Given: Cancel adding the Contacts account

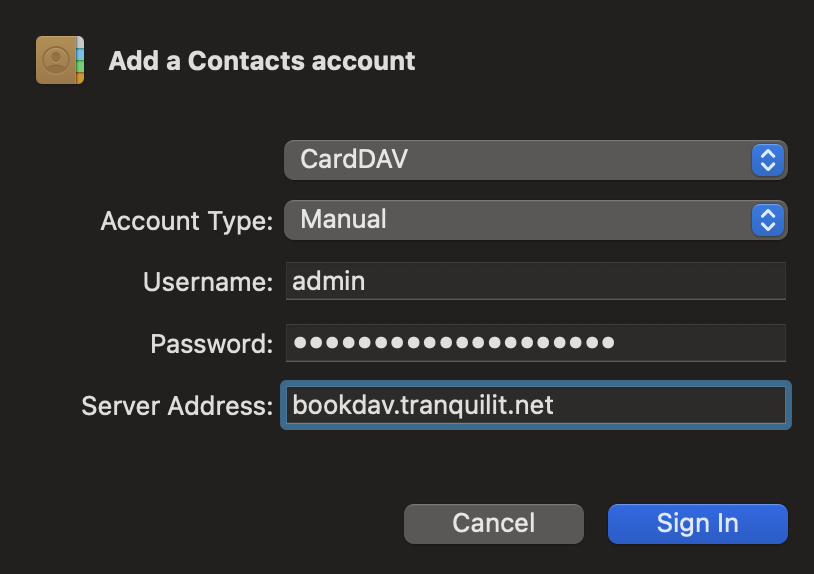Looking at the screenshot, I should [493, 523].
